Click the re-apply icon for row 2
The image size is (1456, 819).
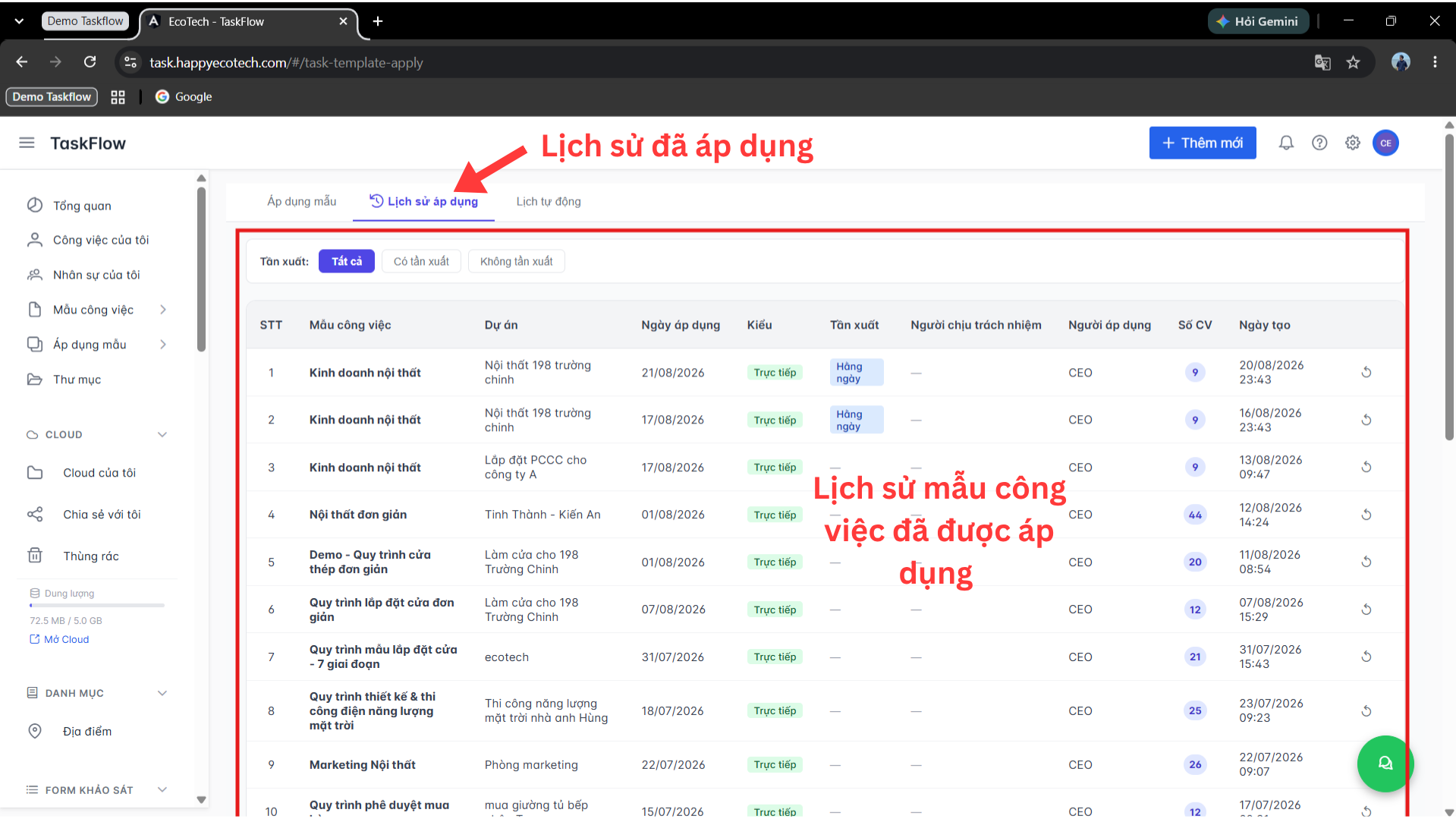[x=1366, y=420]
